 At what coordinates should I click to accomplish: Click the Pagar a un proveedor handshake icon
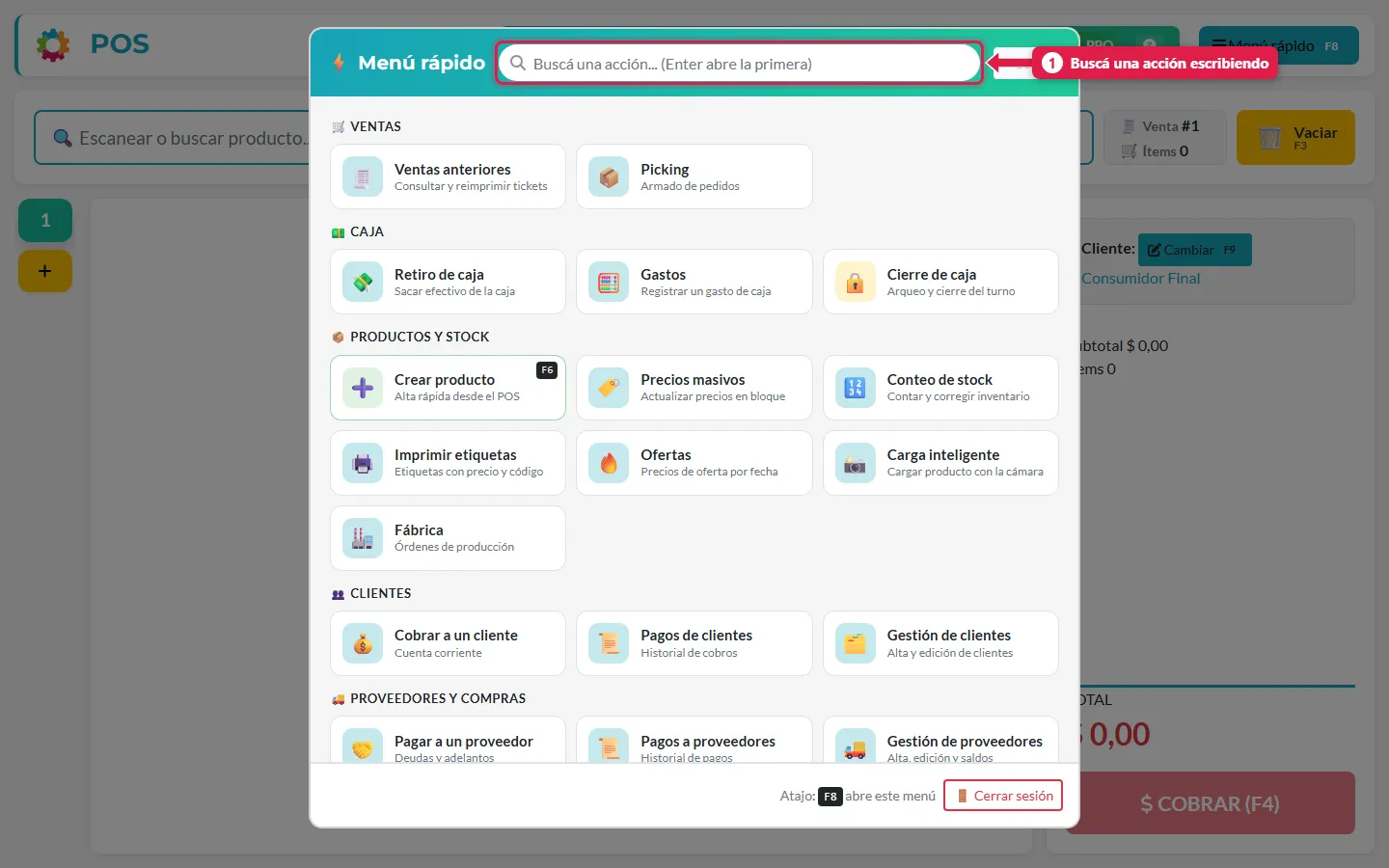[363, 746]
